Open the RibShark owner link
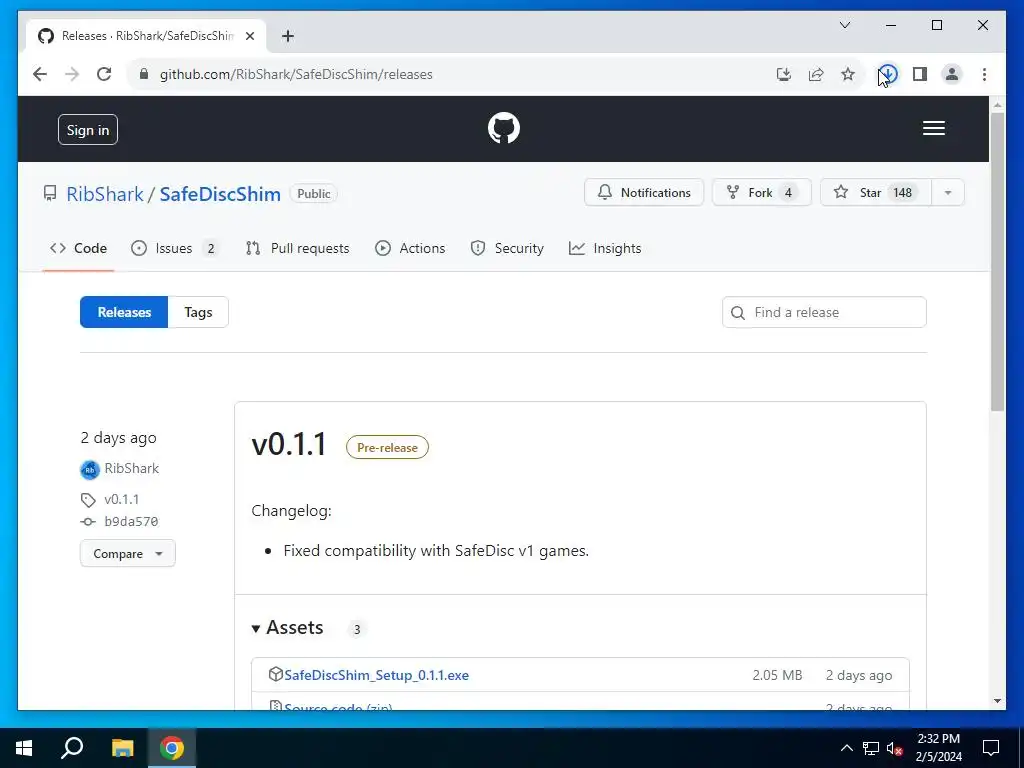This screenshot has width=1024, height=768. [105, 194]
